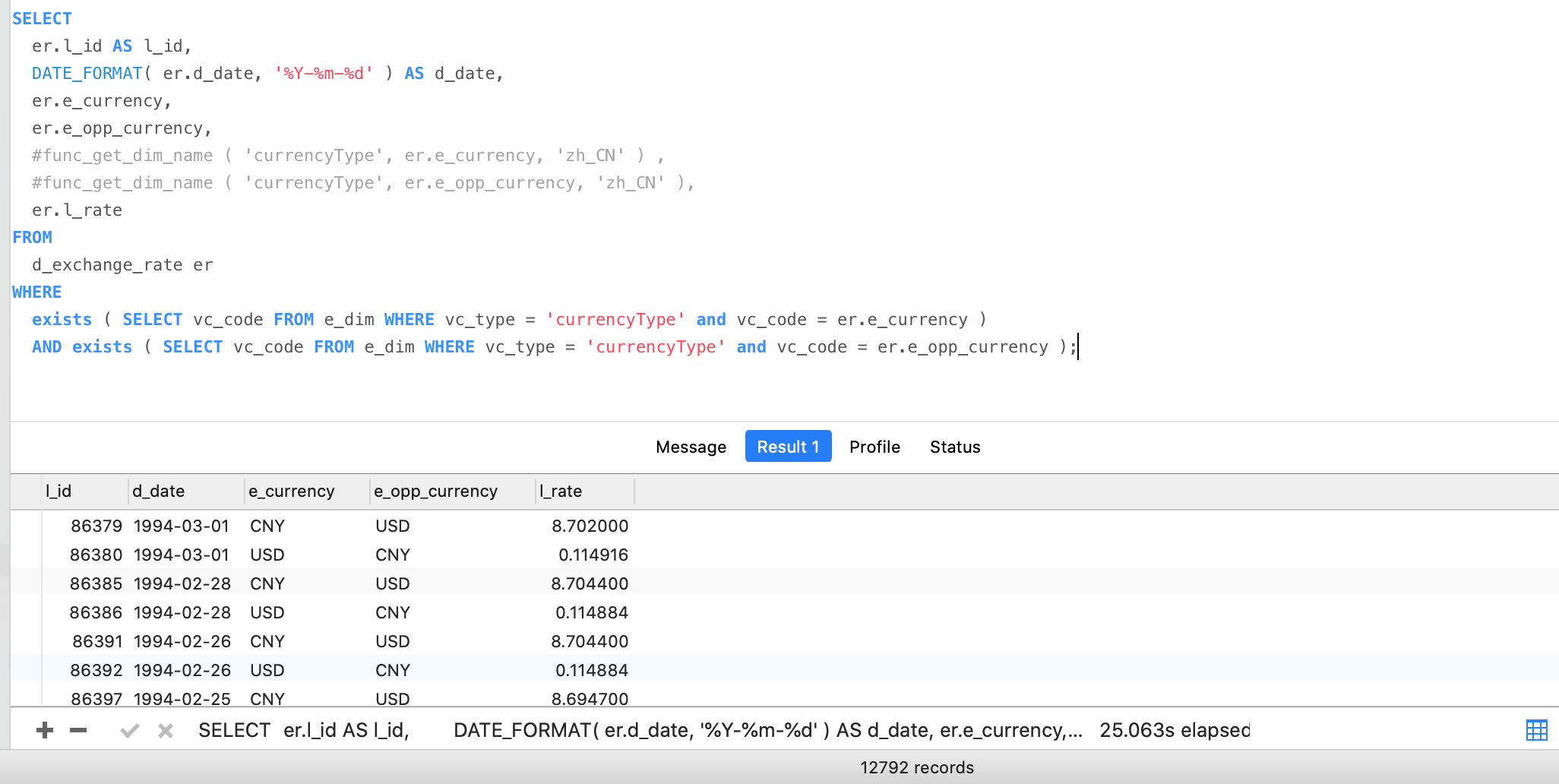Click the add record plus icon
Image resolution: width=1559 pixels, height=784 pixels.
[45, 731]
